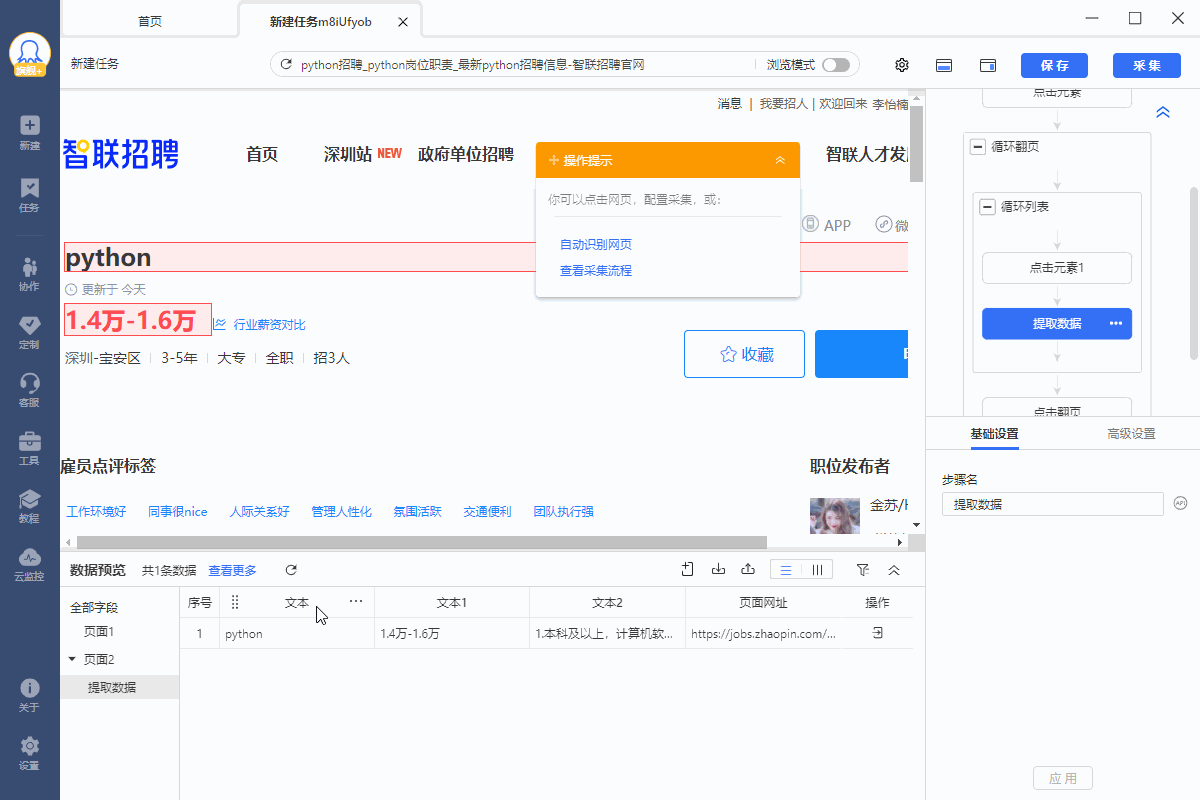Click the 保存 save button

tap(1054, 65)
